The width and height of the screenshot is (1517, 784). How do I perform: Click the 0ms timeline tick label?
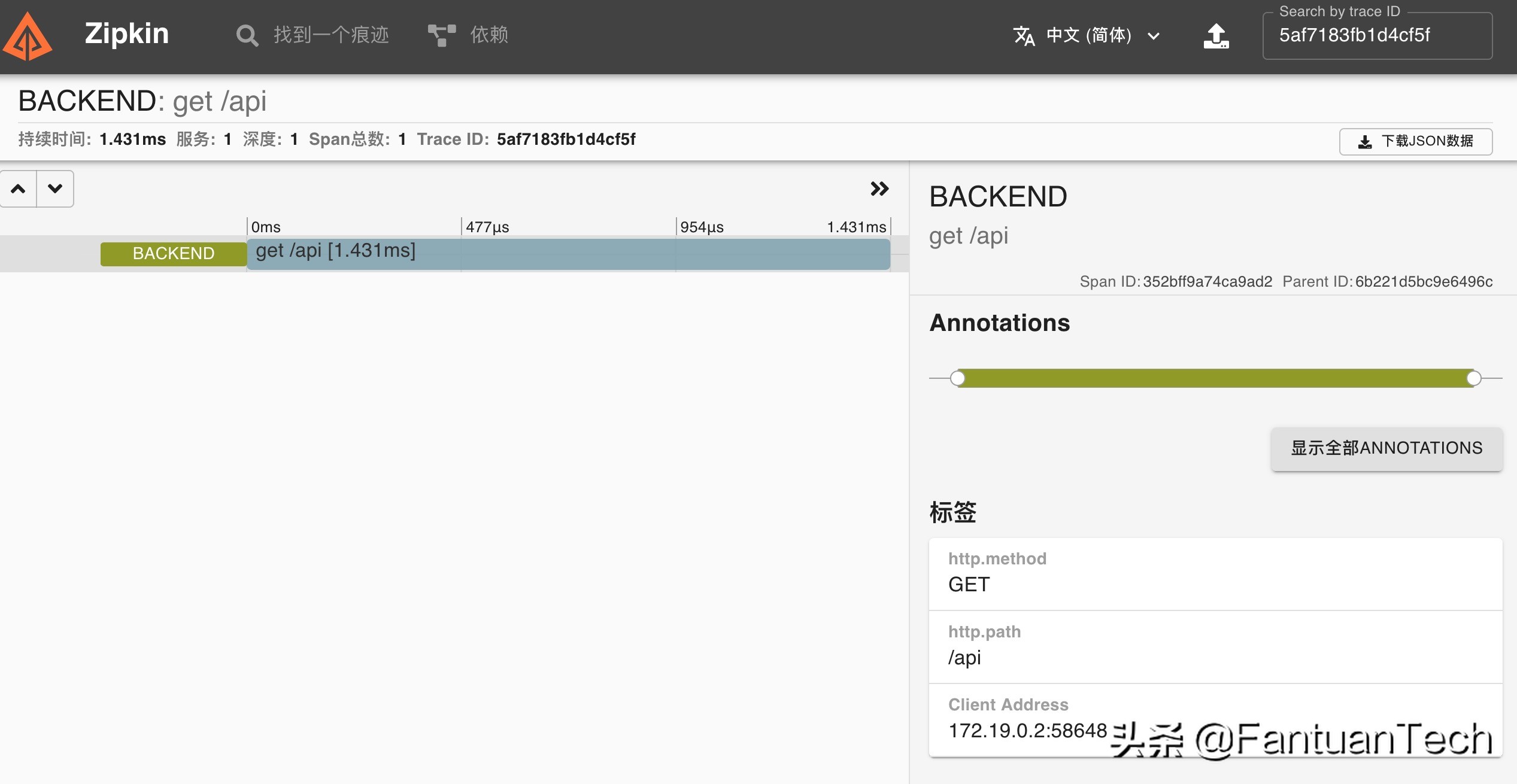[x=266, y=227]
